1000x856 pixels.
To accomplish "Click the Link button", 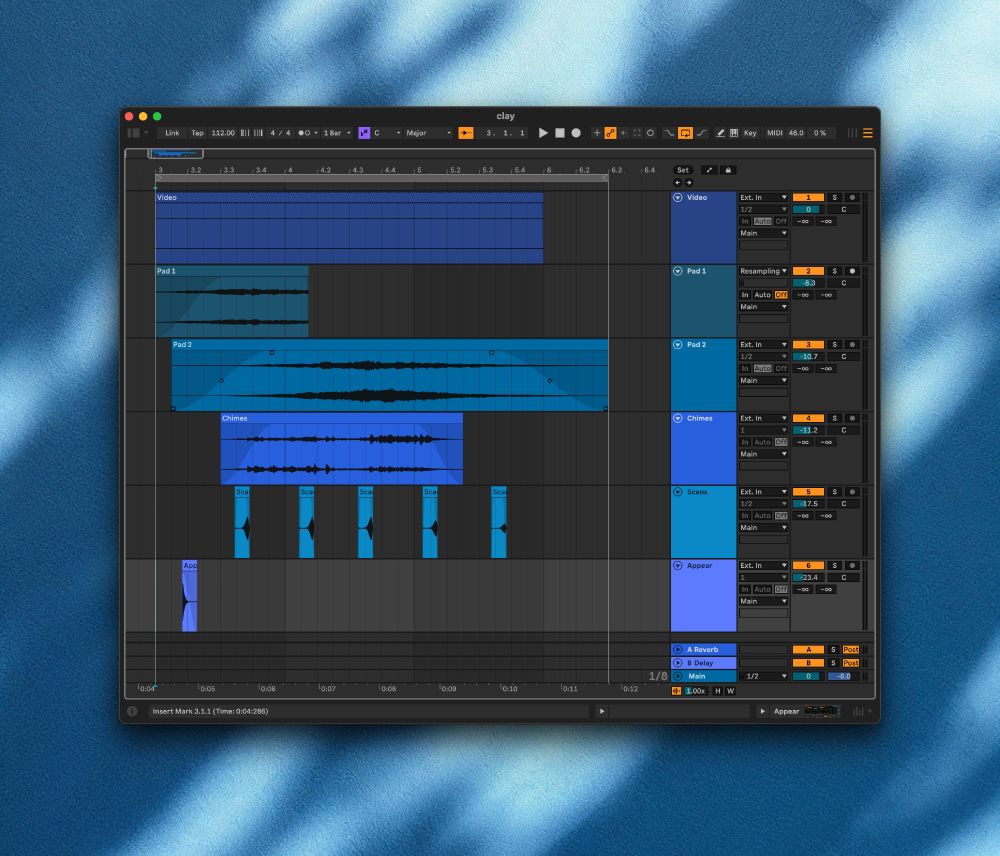I will [172, 133].
